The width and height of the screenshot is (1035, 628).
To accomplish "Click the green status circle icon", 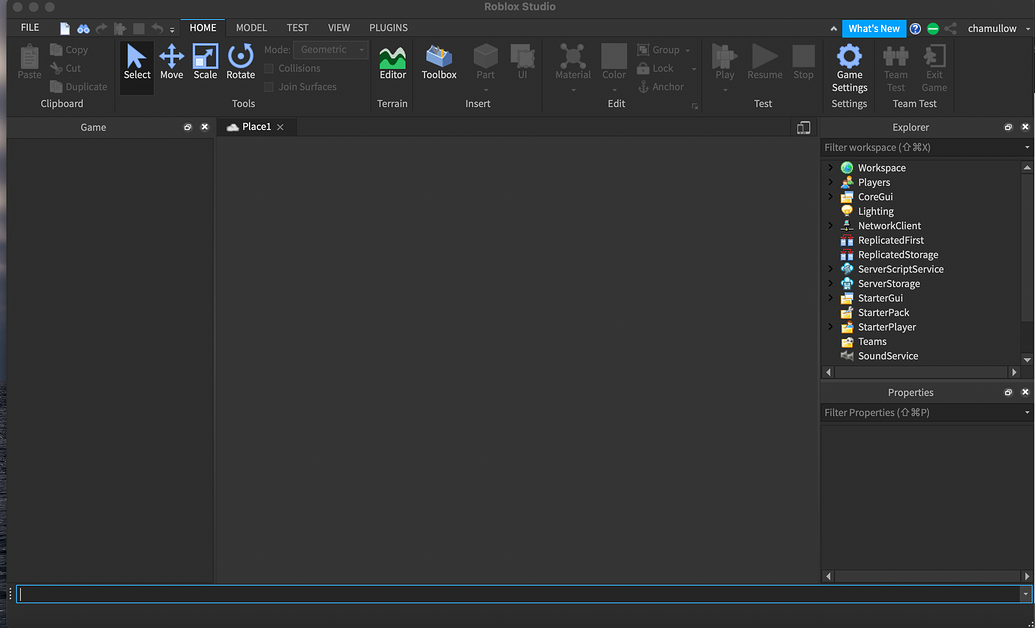I will [x=933, y=28].
